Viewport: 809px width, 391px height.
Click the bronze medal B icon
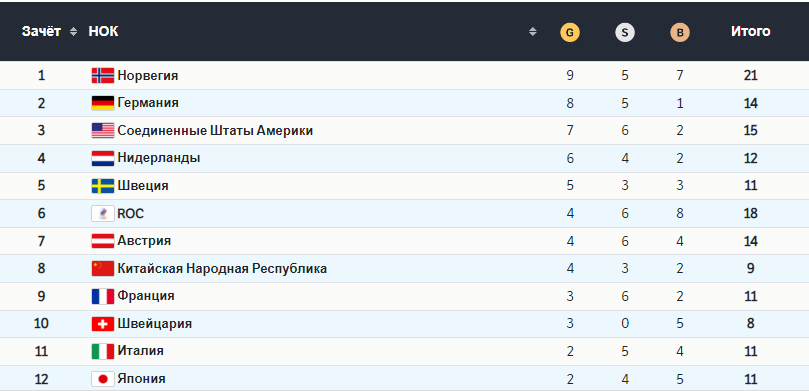(679, 32)
